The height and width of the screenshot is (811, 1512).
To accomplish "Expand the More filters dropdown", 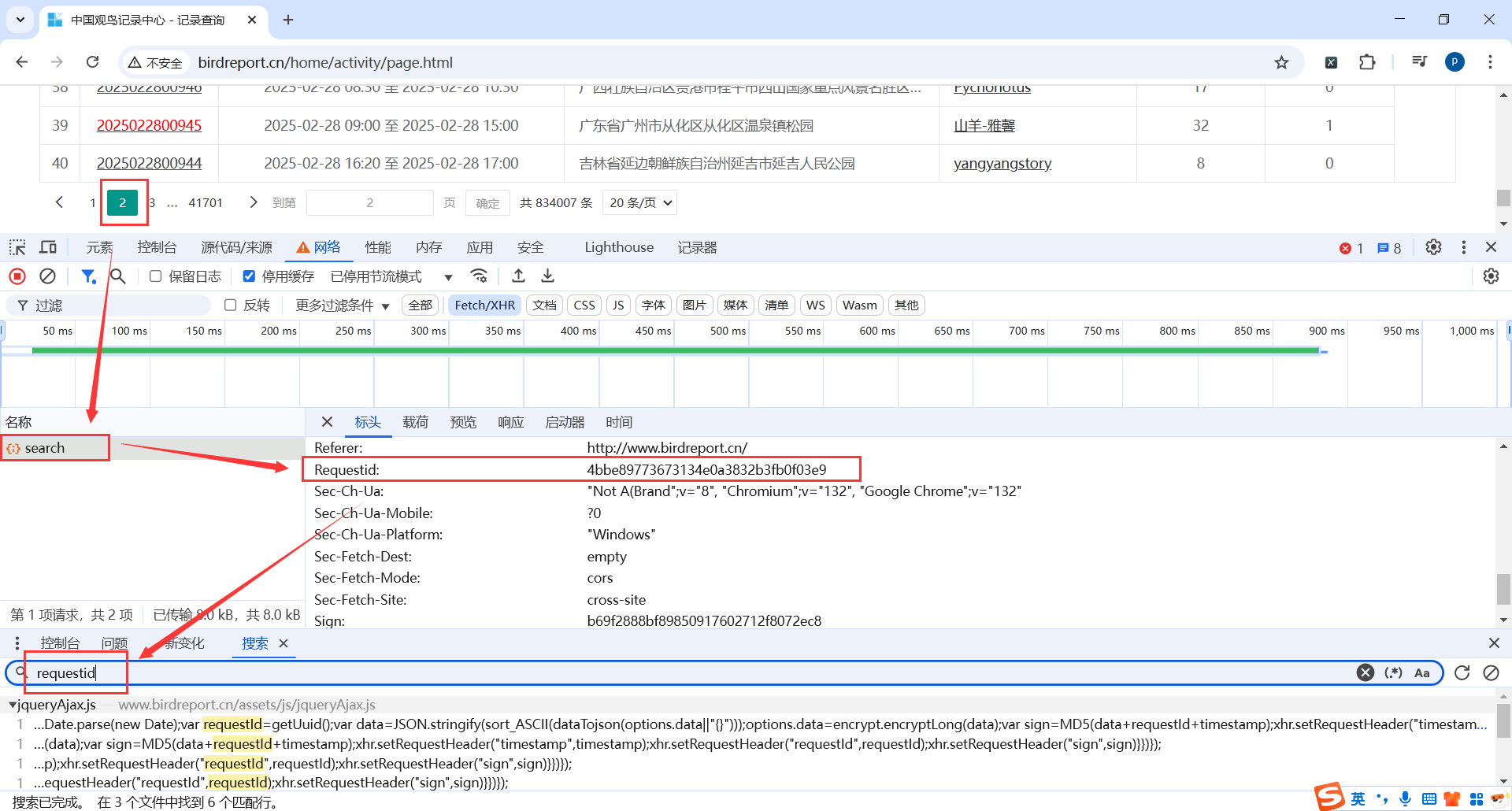I will pyautogui.click(x=343, y=306).
